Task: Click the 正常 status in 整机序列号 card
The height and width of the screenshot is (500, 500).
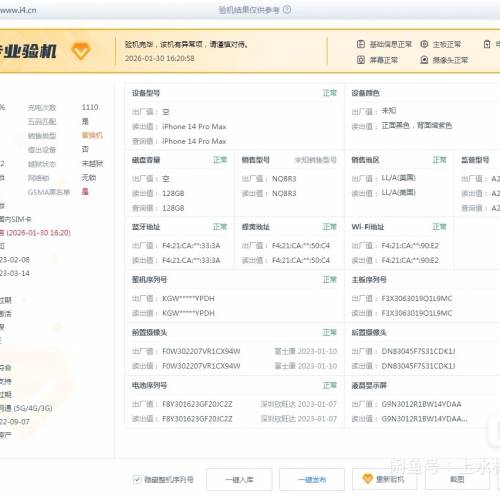Action: point(330,280)
